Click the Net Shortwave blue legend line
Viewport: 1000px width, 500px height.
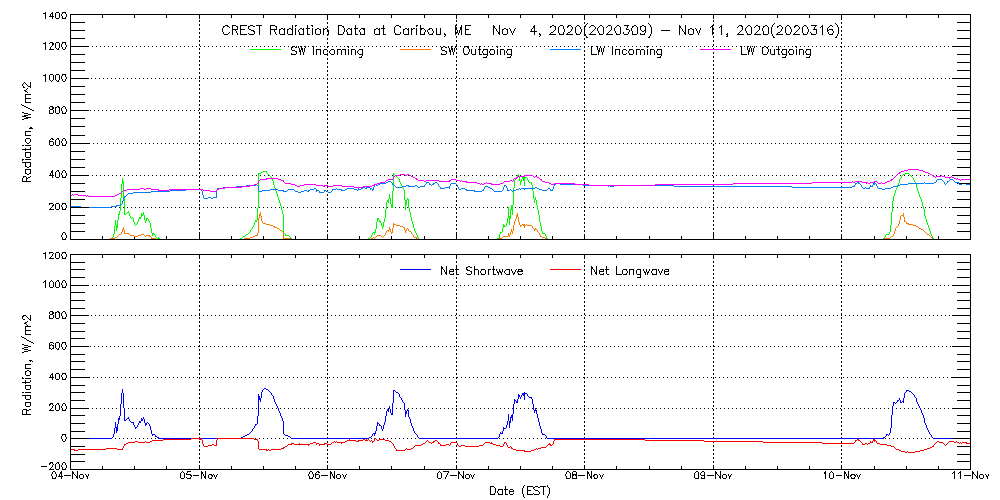416,270
